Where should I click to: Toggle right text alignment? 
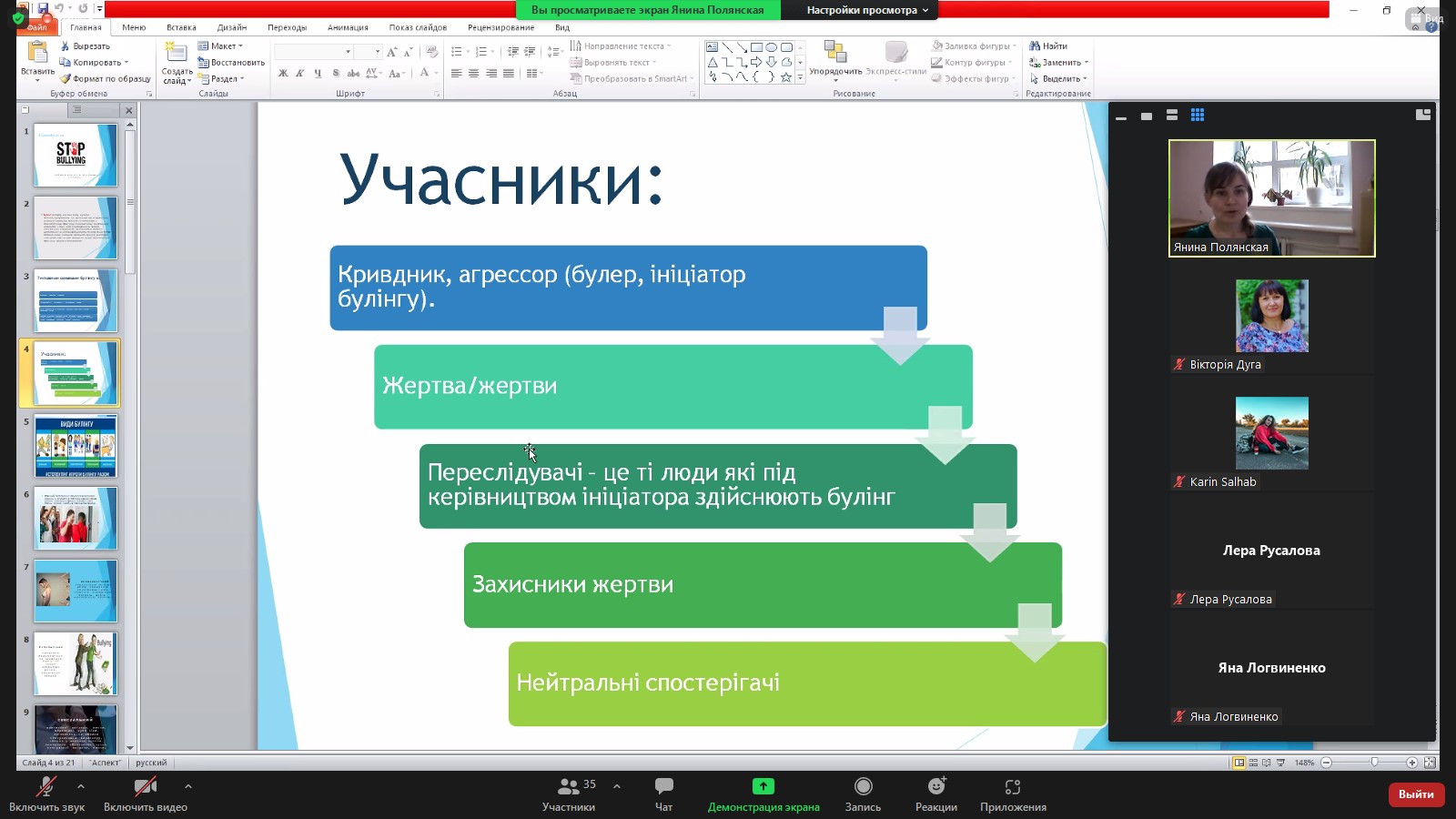(491, 74)
